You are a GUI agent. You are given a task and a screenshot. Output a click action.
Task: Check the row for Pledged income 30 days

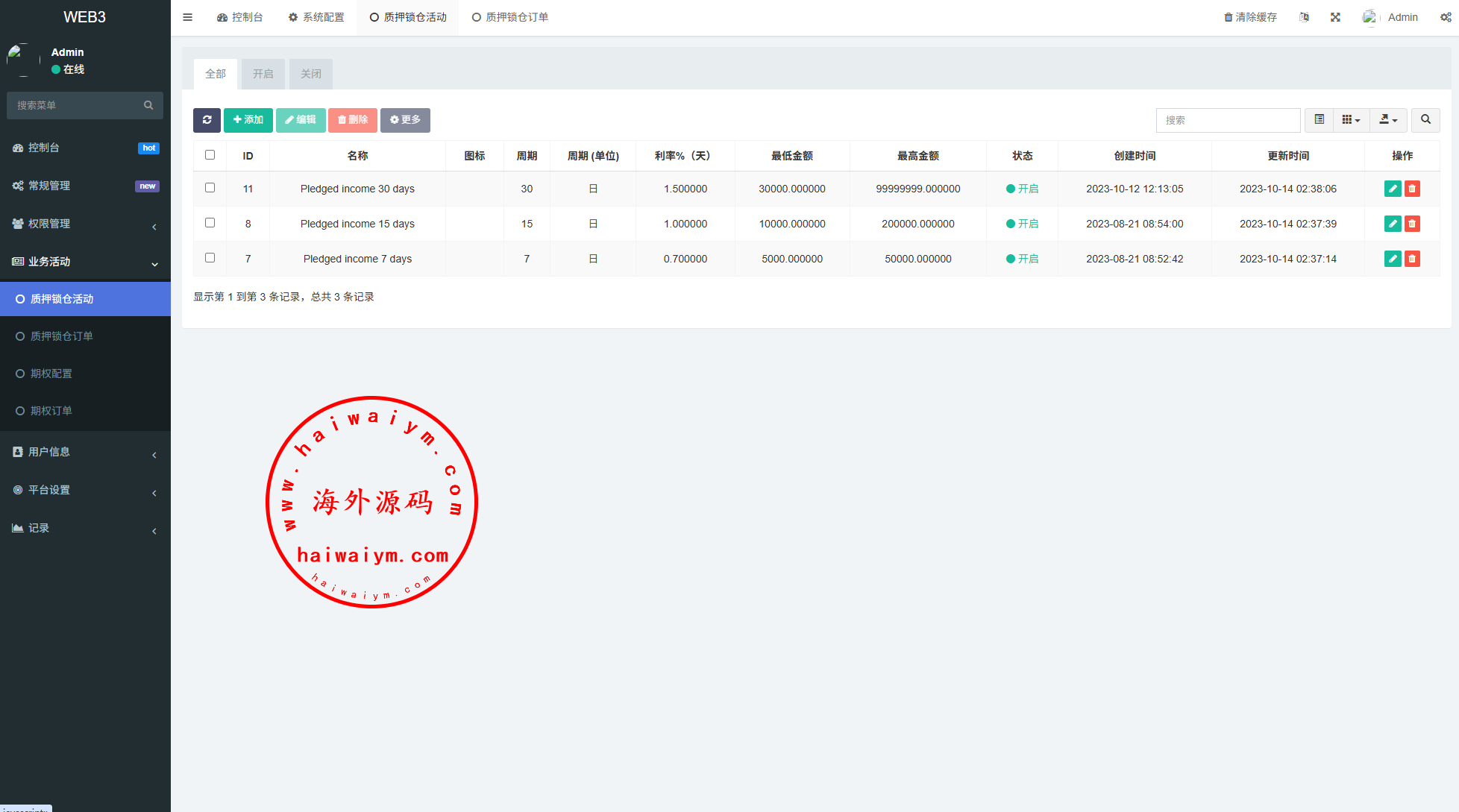coord(210,188)
